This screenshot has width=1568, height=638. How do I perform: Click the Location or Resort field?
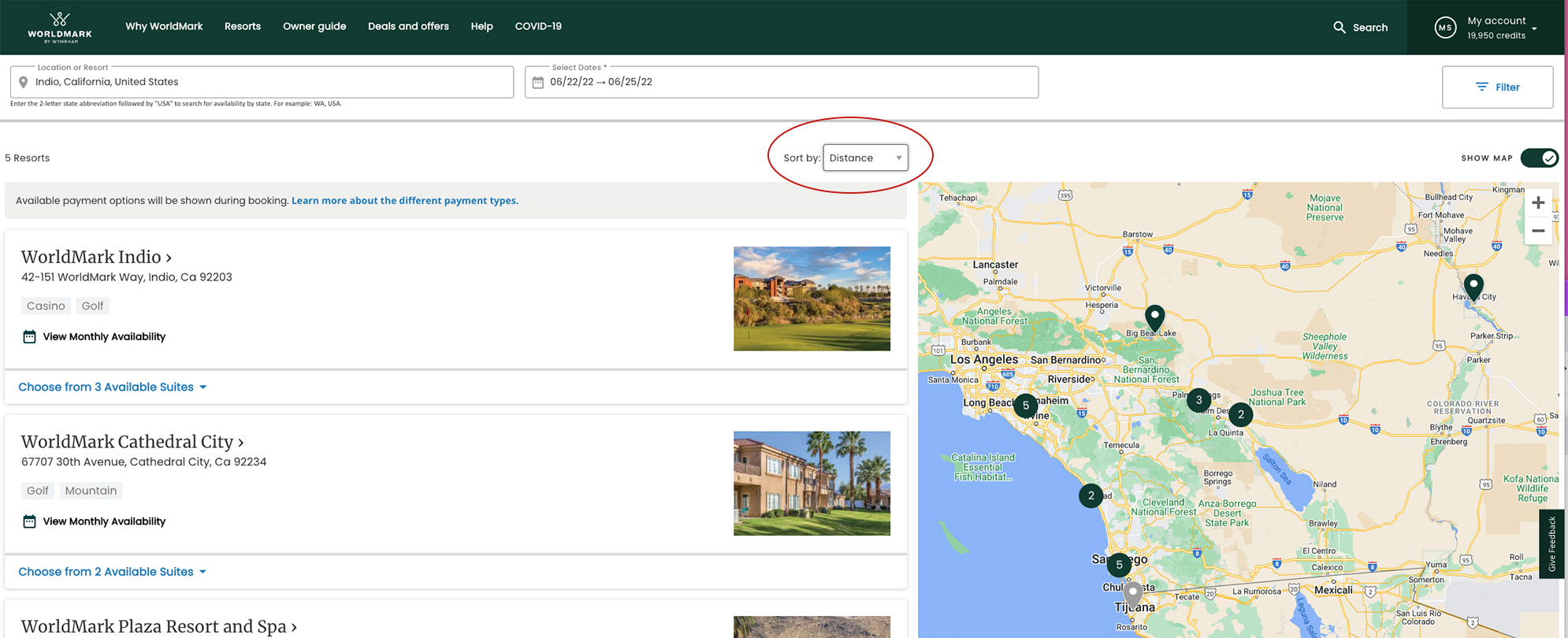click(x=262, y=82)
